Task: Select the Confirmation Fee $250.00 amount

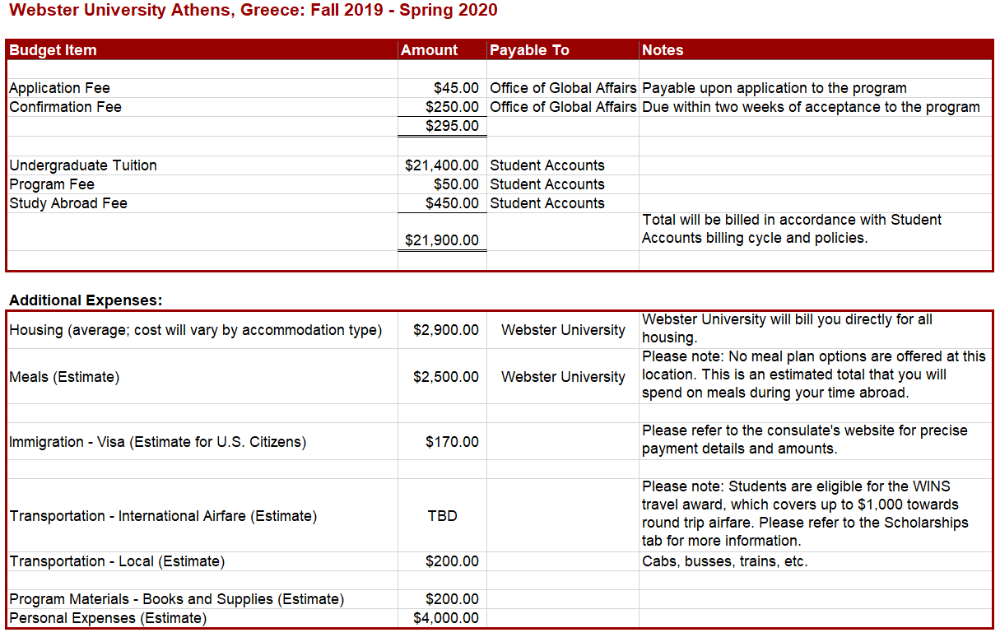Action: click(452, 107)
